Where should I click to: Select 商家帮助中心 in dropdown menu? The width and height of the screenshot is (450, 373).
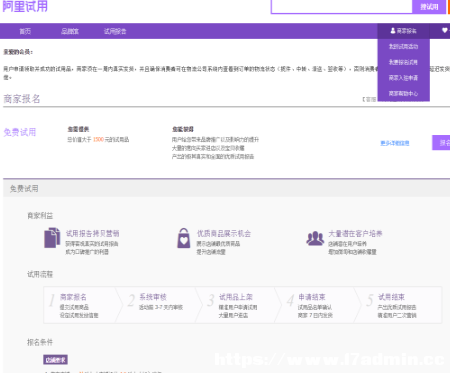point(403,93)
